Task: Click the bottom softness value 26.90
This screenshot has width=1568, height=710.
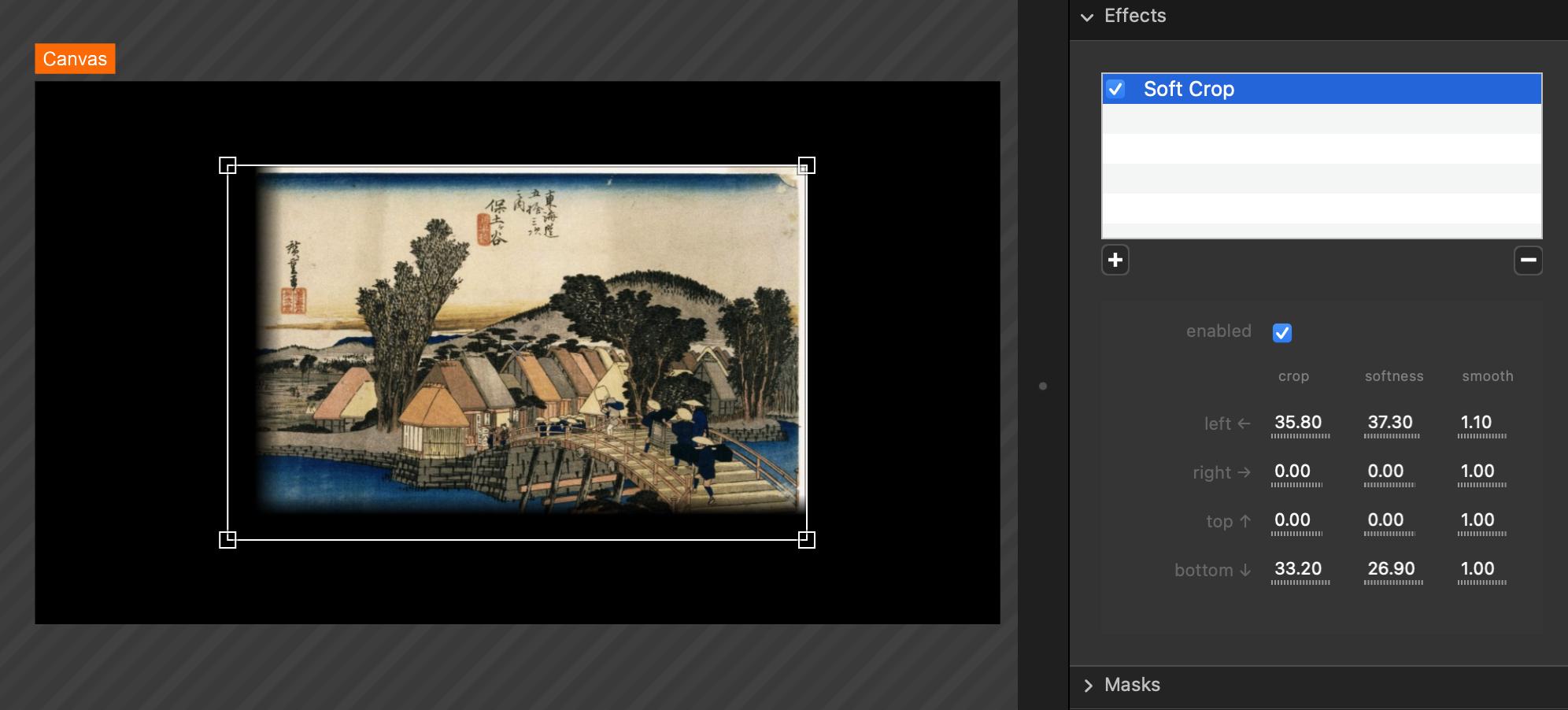Action: pyautogui.click(x=1391, y=569)
